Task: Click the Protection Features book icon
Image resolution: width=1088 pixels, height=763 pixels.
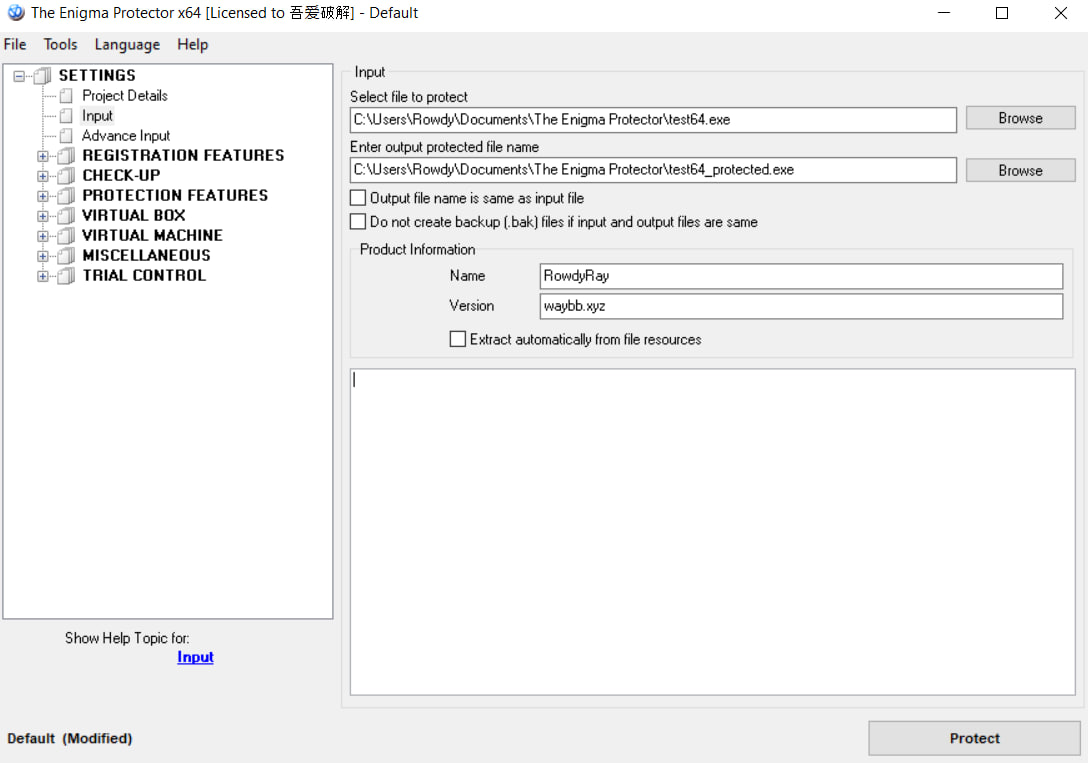Action: tap(66, 196)
